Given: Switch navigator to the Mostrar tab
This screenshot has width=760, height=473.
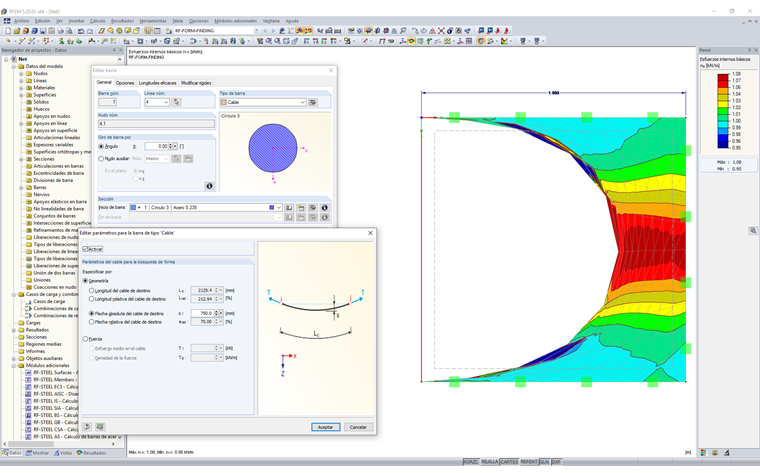Looking at the screenshot, I should click(x=37, y=453).
